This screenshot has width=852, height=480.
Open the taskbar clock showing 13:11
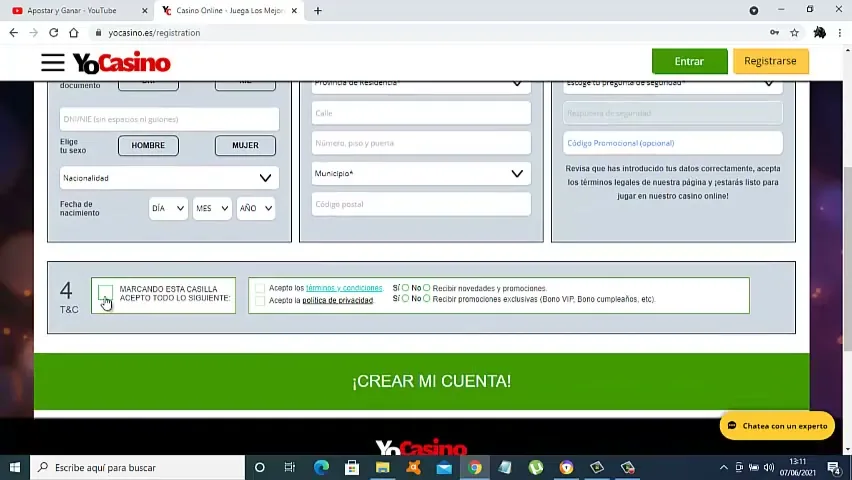[x=798, y=467]
